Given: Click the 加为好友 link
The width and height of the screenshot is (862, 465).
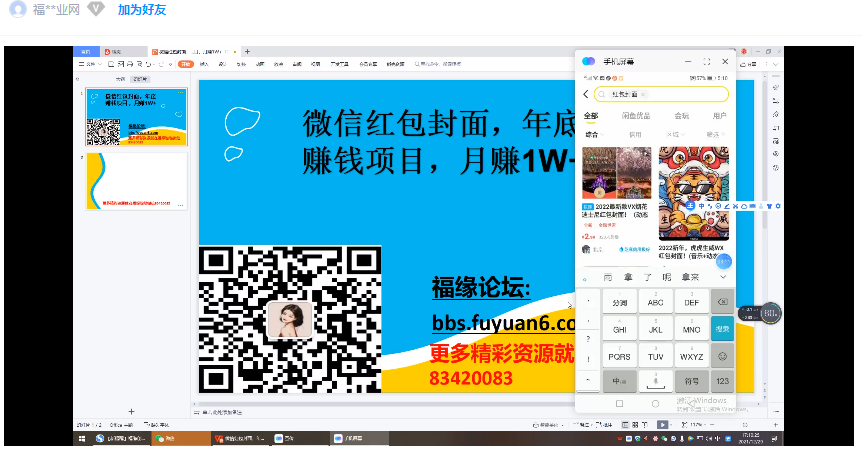Looking at the screenshot, I should pos(142,10).
